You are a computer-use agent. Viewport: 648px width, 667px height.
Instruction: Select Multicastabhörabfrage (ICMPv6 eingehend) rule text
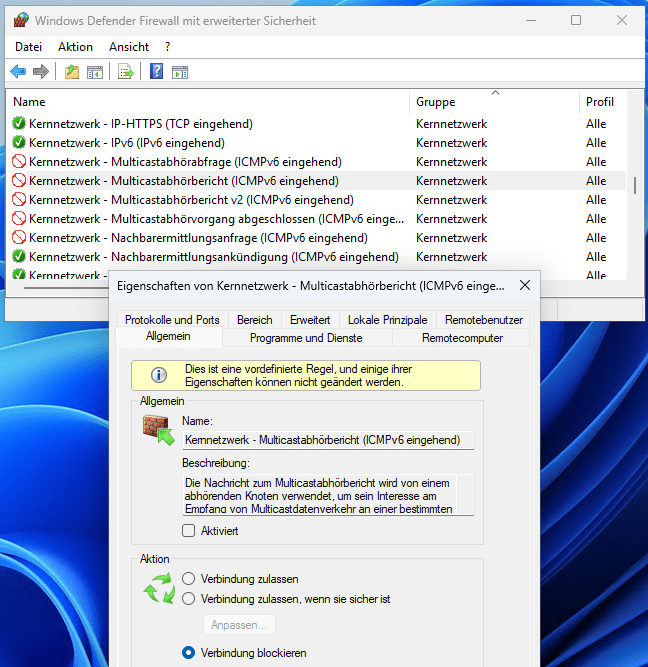[185, 162]
